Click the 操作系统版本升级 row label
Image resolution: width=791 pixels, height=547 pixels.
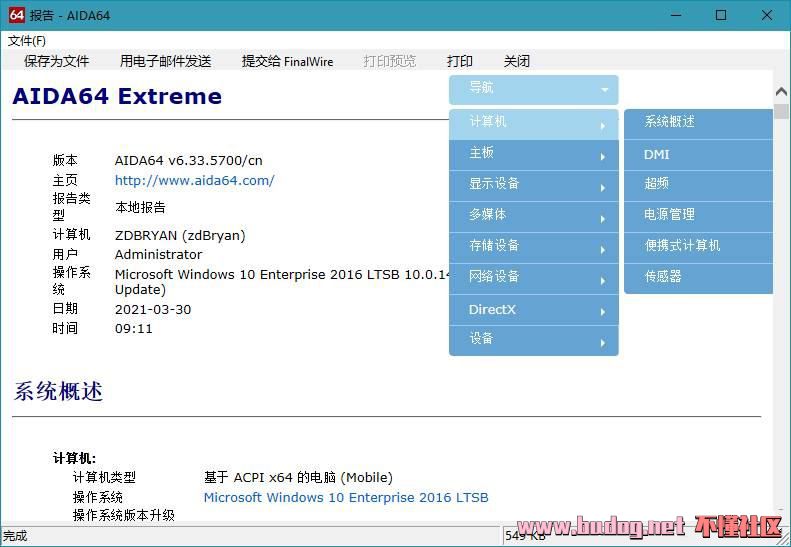(124, 515)
